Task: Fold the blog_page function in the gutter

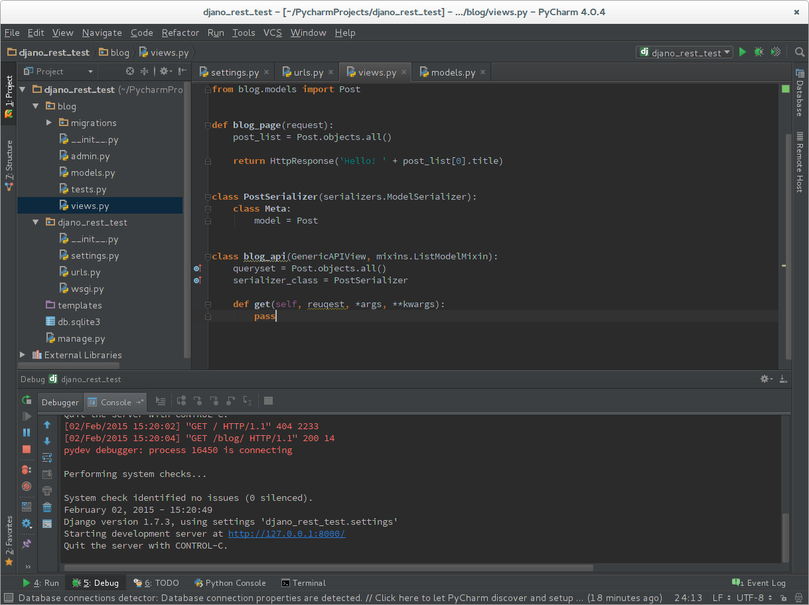Action: [207, 125]
